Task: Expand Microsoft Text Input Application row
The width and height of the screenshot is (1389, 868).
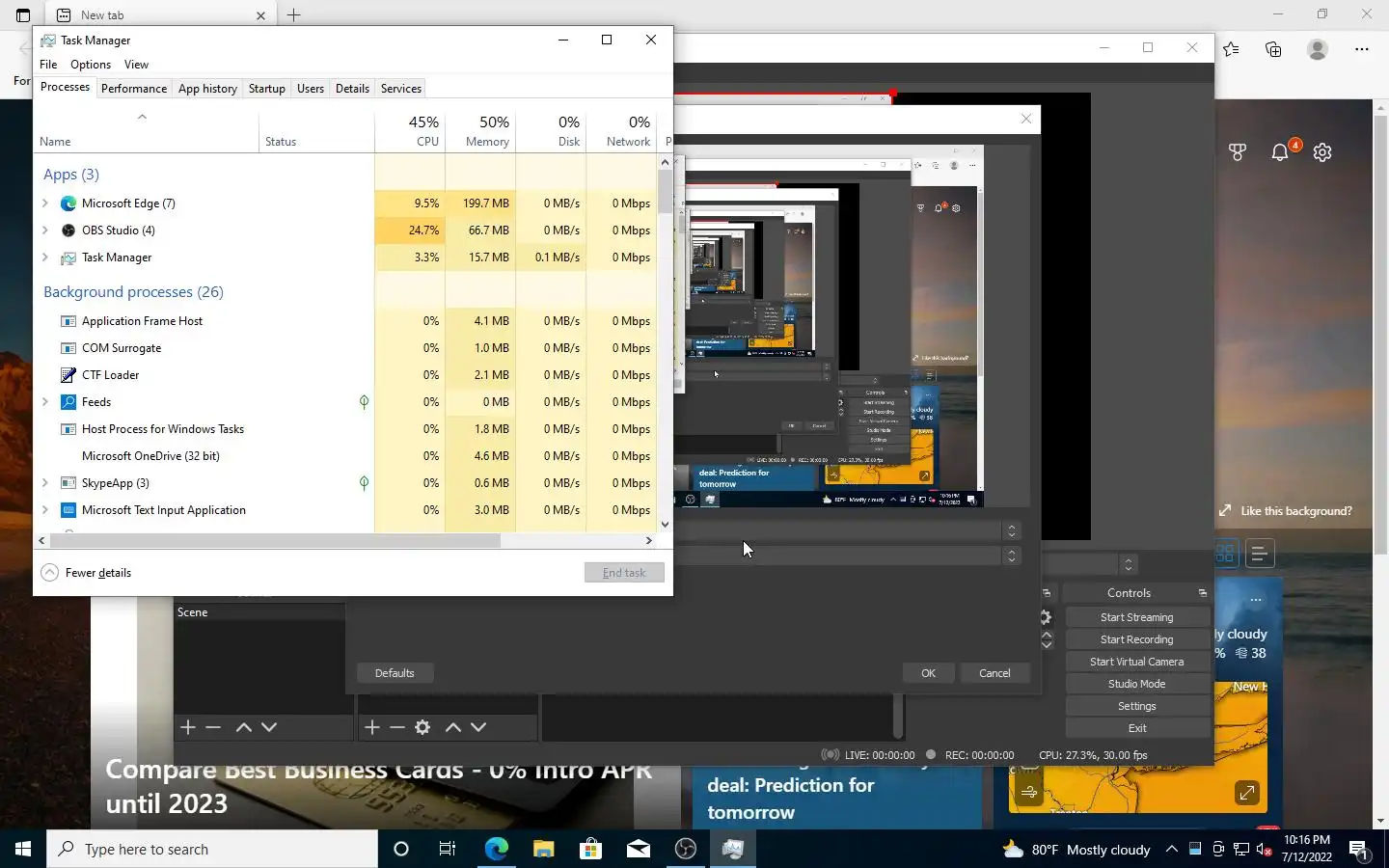Action: (45, 510)
